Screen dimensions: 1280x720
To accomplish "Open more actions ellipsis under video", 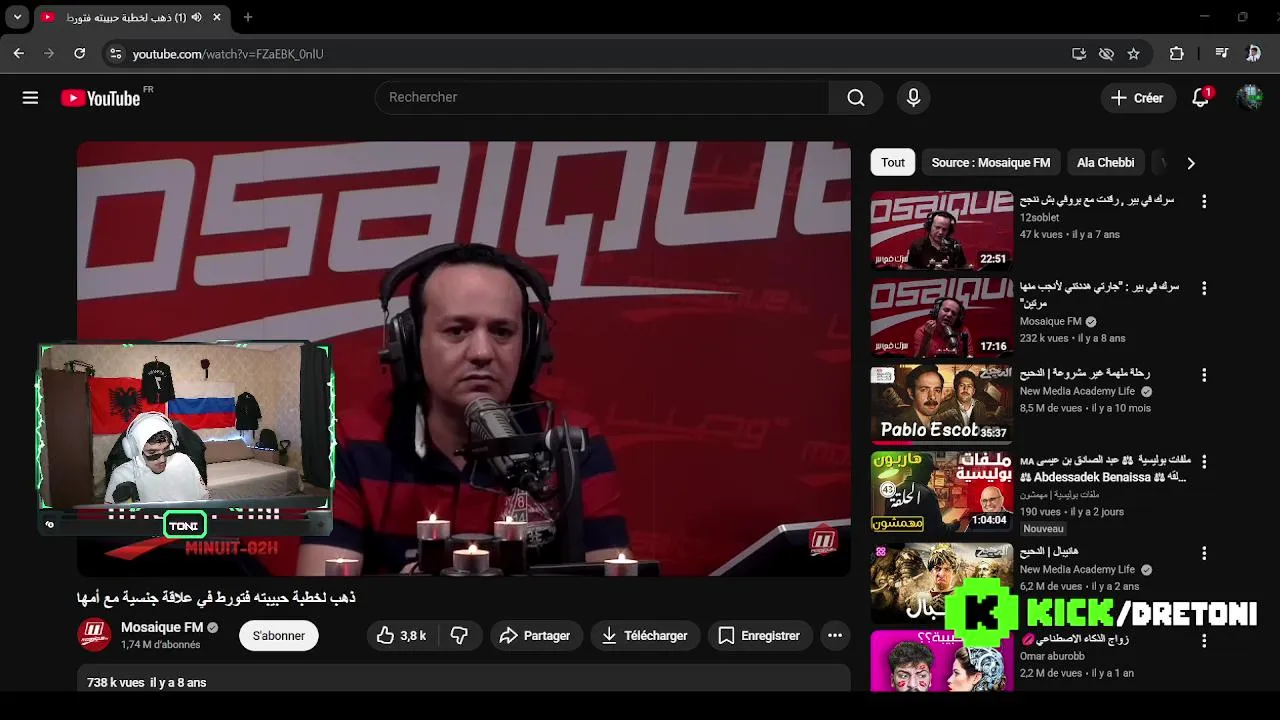I will pos(835,635).
